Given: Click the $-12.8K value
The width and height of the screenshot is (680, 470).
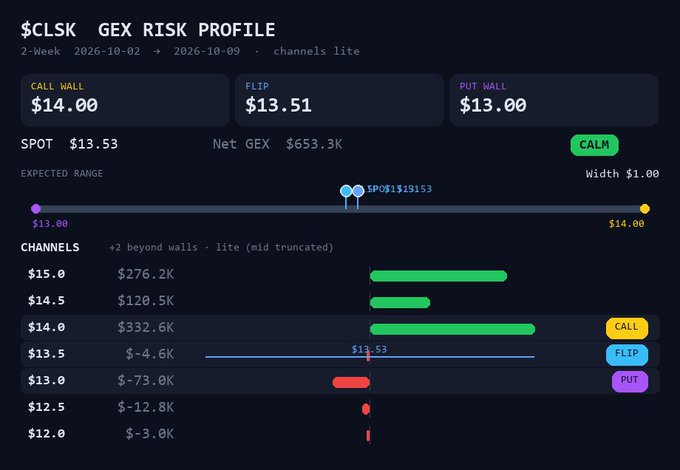Looking at the screenshot, I should pyautogui.click(x=146, y=407).
